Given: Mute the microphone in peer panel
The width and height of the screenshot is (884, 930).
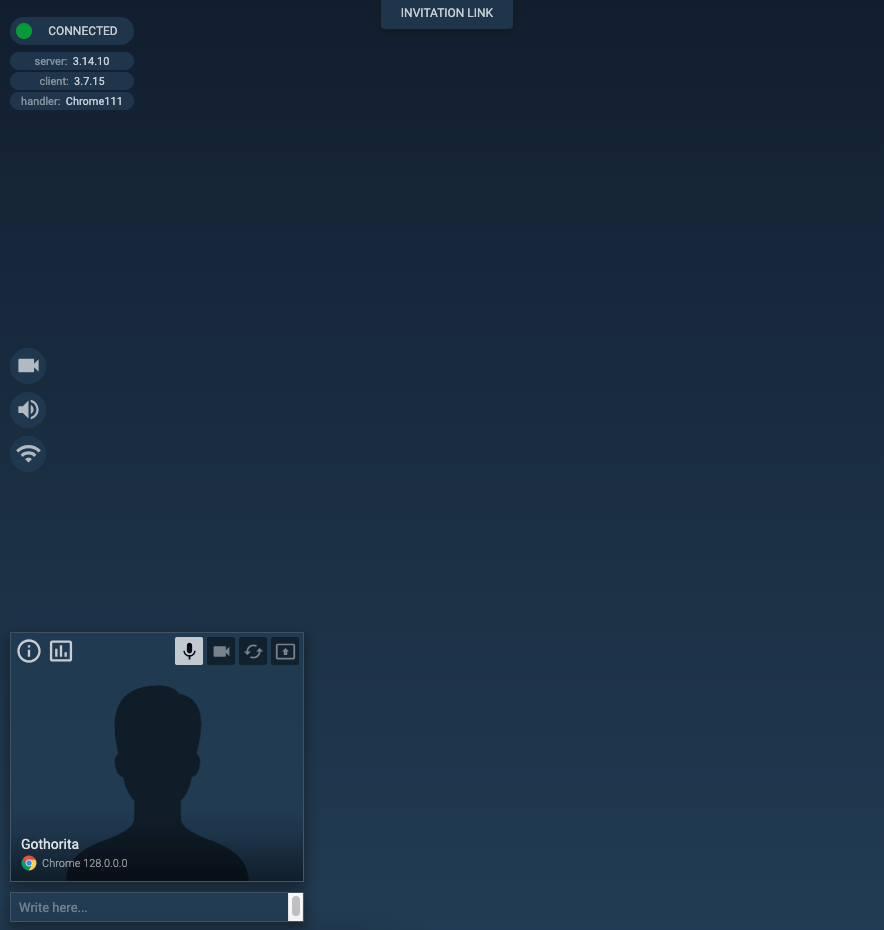Looking at the screenshot, I should [x=189, y=652].
